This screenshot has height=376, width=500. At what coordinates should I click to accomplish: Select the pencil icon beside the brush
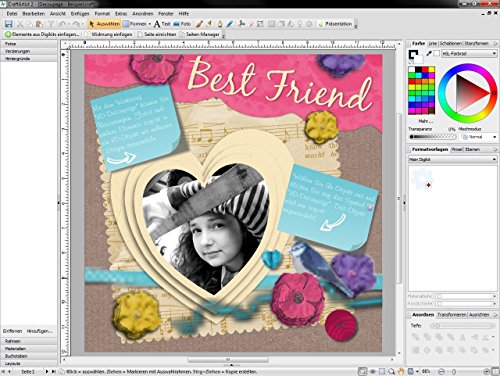click(x=209, y=24)
